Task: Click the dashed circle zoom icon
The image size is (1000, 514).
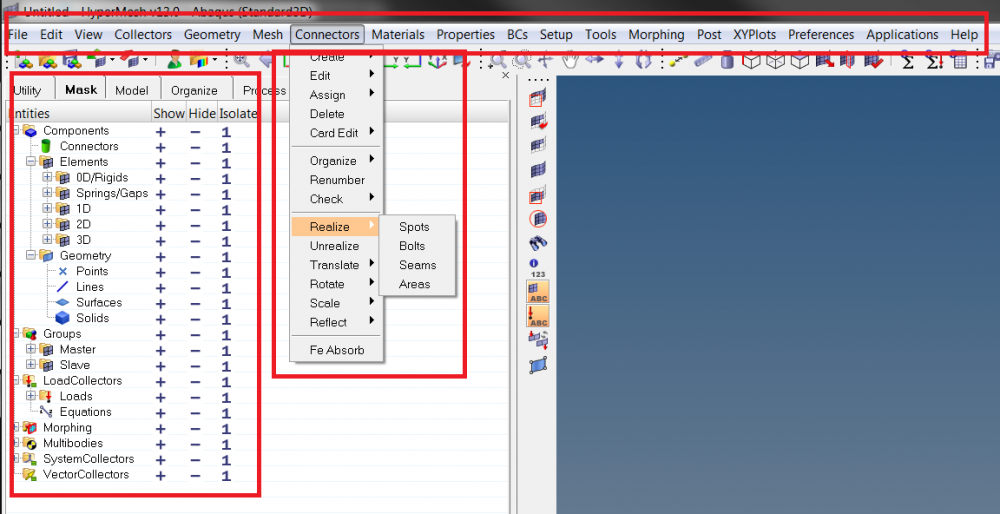Action: click(x=522, y=61)
